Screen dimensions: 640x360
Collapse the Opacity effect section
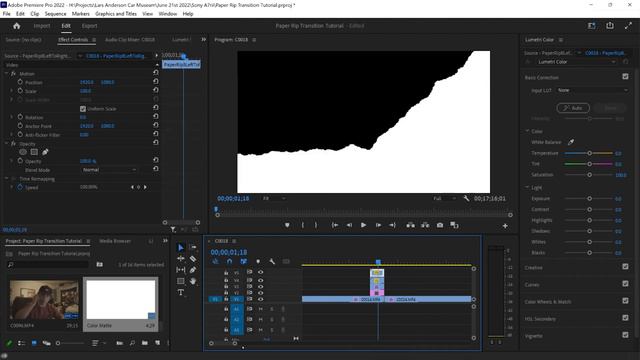(7, 144)
